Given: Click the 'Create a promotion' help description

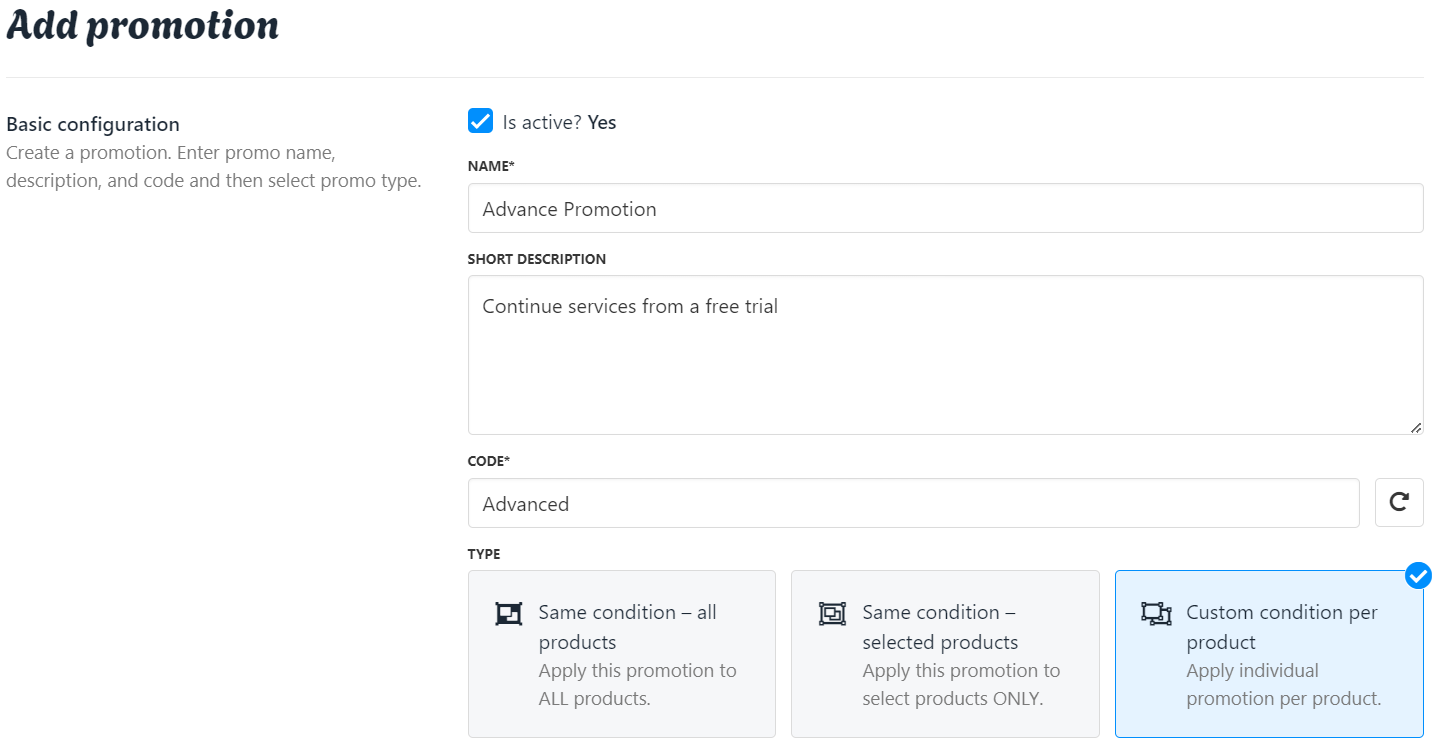Looking at the screenshot, I should [214, 168].
